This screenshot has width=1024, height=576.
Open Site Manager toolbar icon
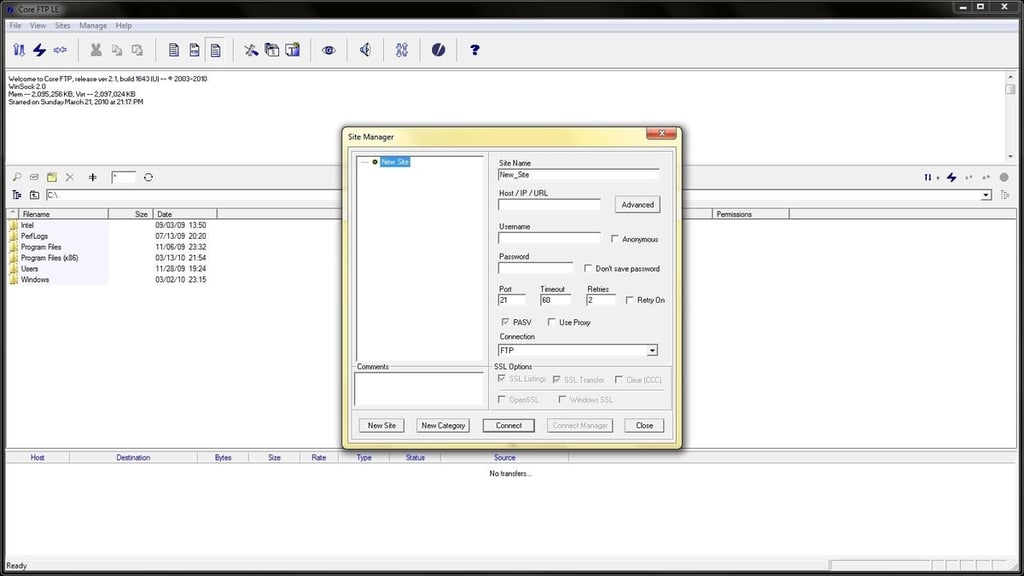point(19,50)
